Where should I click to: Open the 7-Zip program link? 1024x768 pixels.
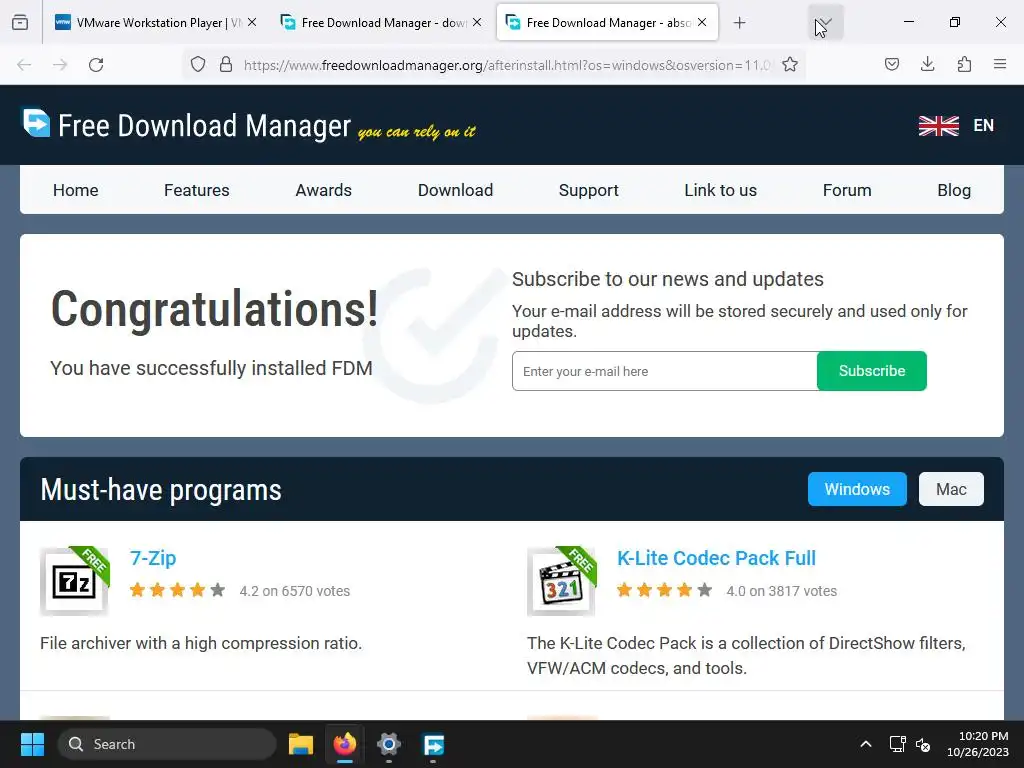coord(153,558)
